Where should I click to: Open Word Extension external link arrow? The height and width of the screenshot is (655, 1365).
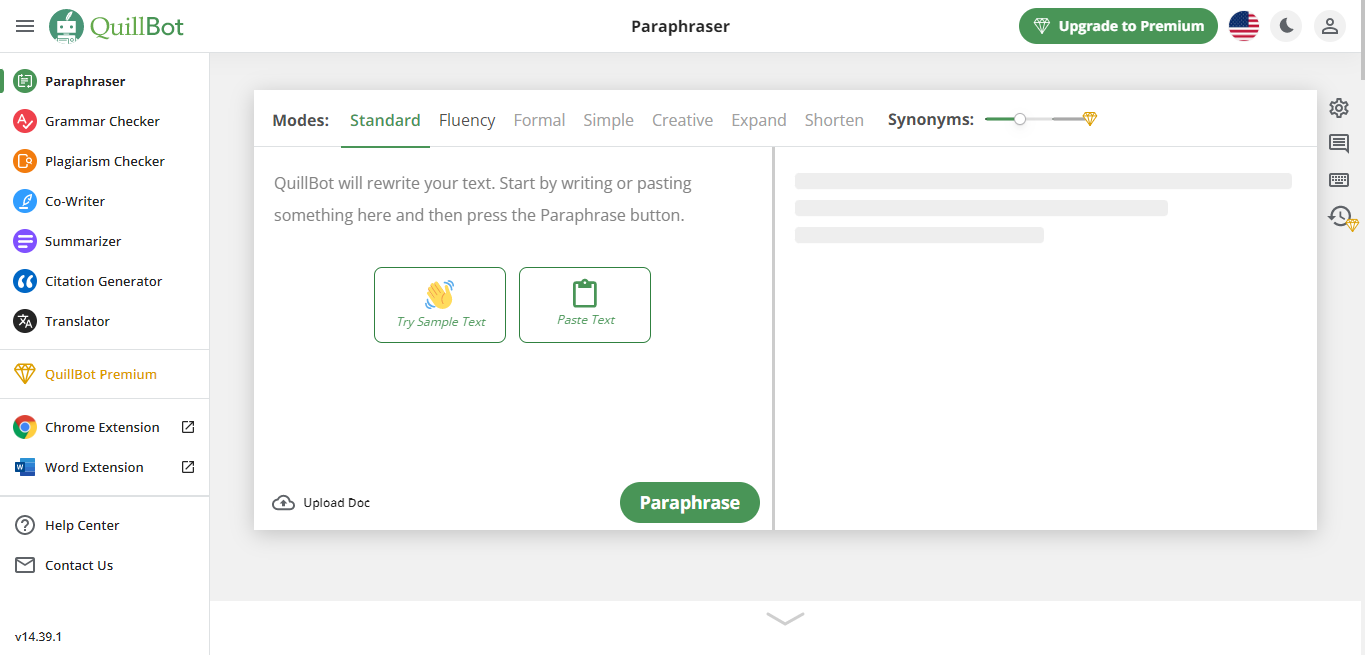pyautogui.click(x=188, y=467)
